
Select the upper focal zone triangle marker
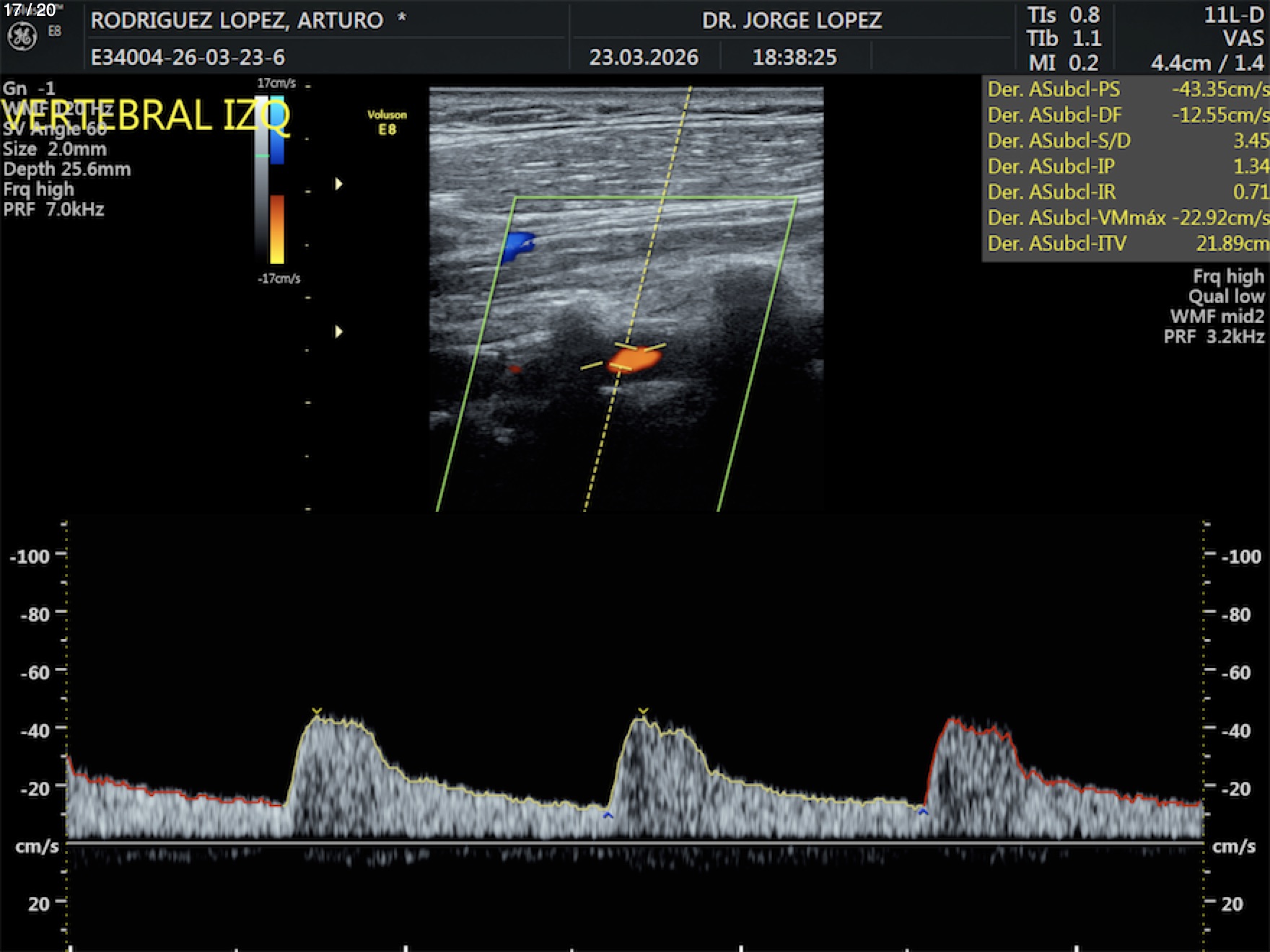[338, 184]
